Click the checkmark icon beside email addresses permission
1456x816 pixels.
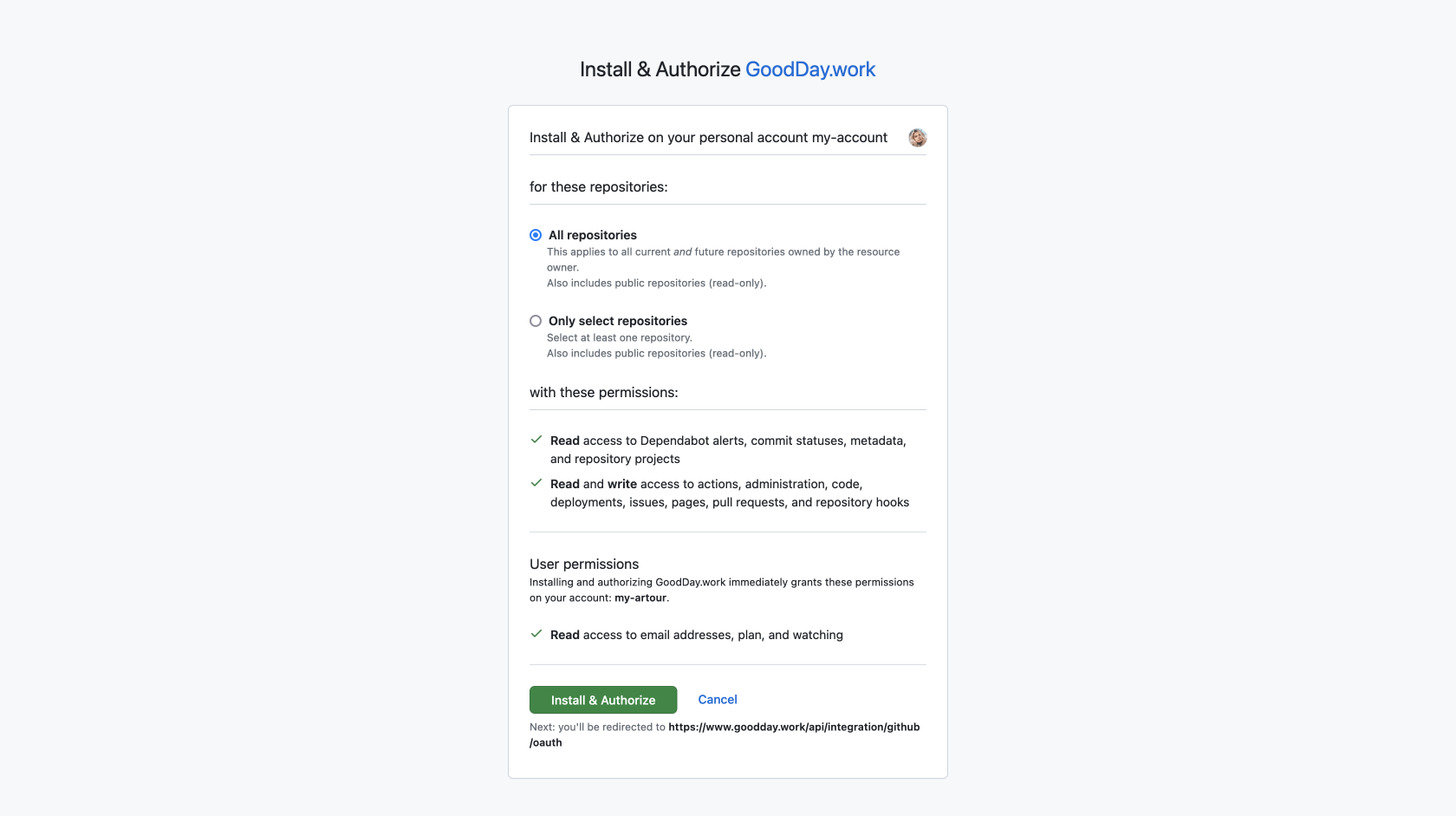click(536, 634)
